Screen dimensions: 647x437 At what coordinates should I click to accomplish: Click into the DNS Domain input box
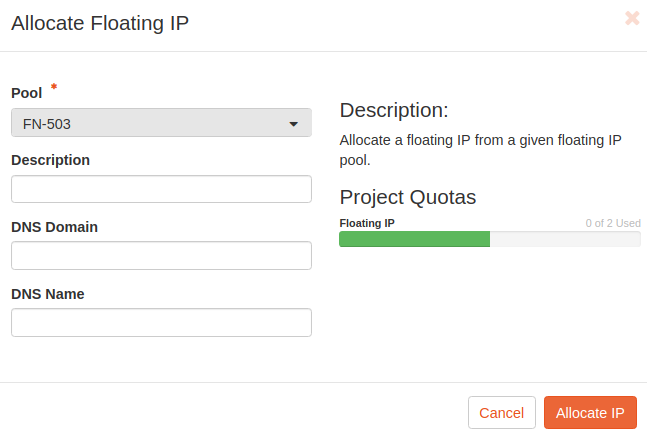pyautogui.click(x=161, y=256)
